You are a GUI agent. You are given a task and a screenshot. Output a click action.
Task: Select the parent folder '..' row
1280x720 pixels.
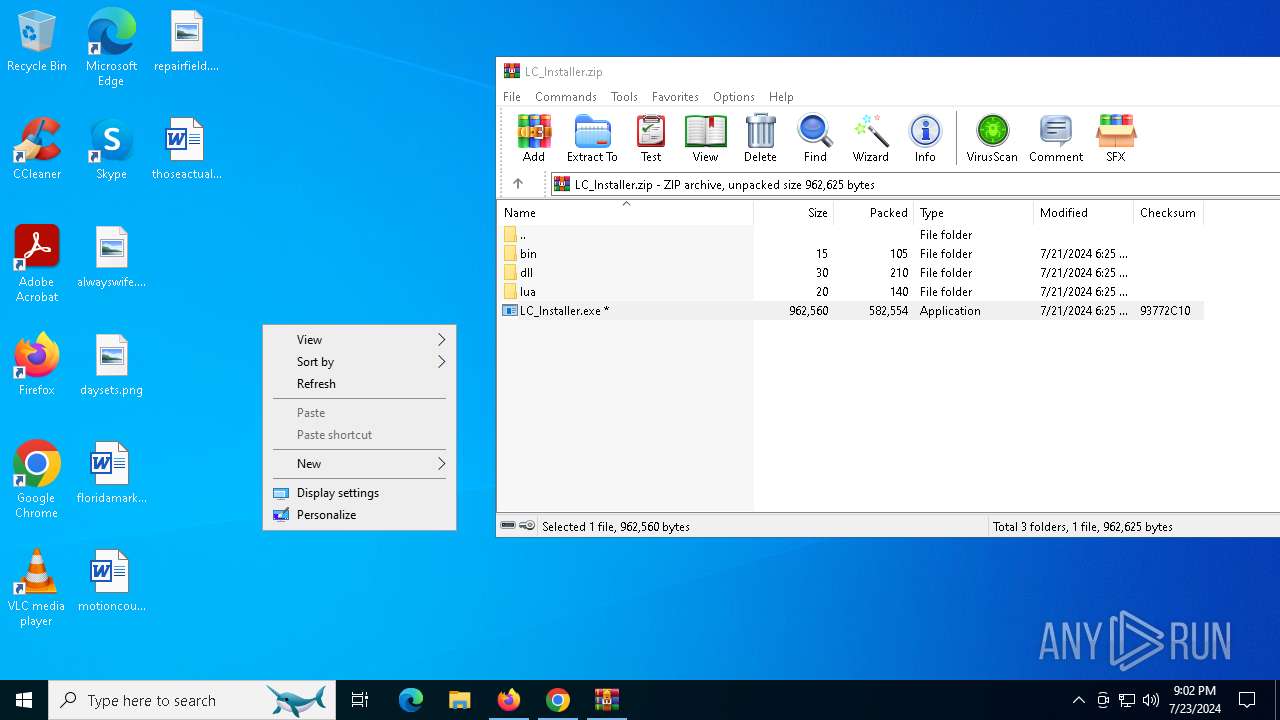pyautogui.click(x=850, y=235)
